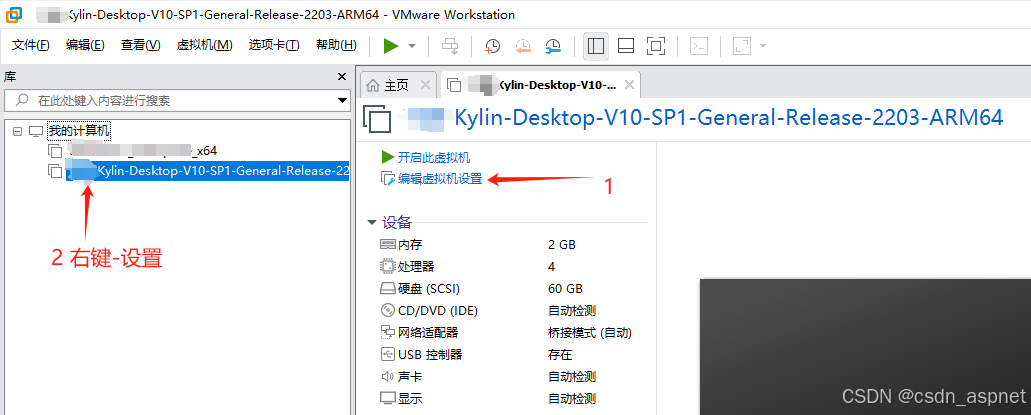Screen dimensions: 1031x415
Task: Click the USB icon beside USB 控制器
Action: point(388,354)
